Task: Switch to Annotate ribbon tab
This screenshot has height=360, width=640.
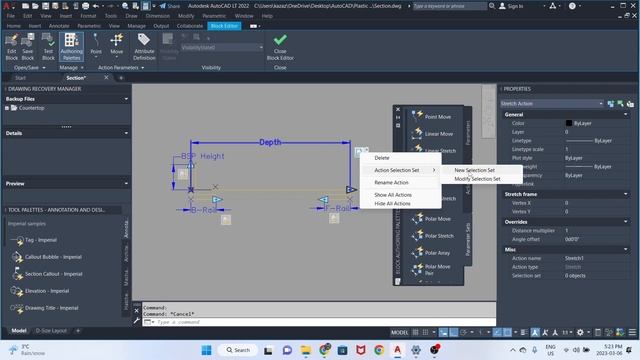Action: (x=59, y=26)
